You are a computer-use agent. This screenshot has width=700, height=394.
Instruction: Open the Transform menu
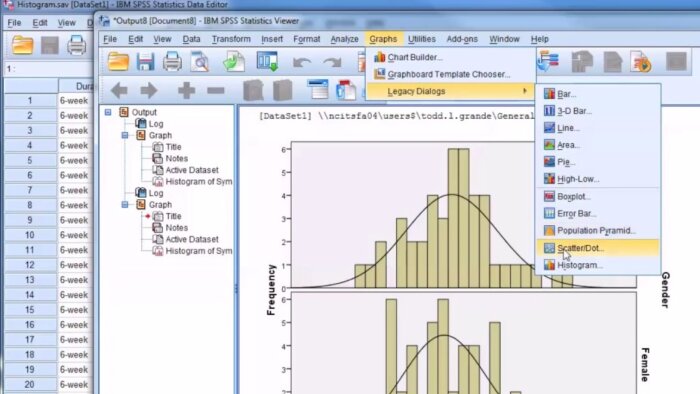[x=231, y=39]
